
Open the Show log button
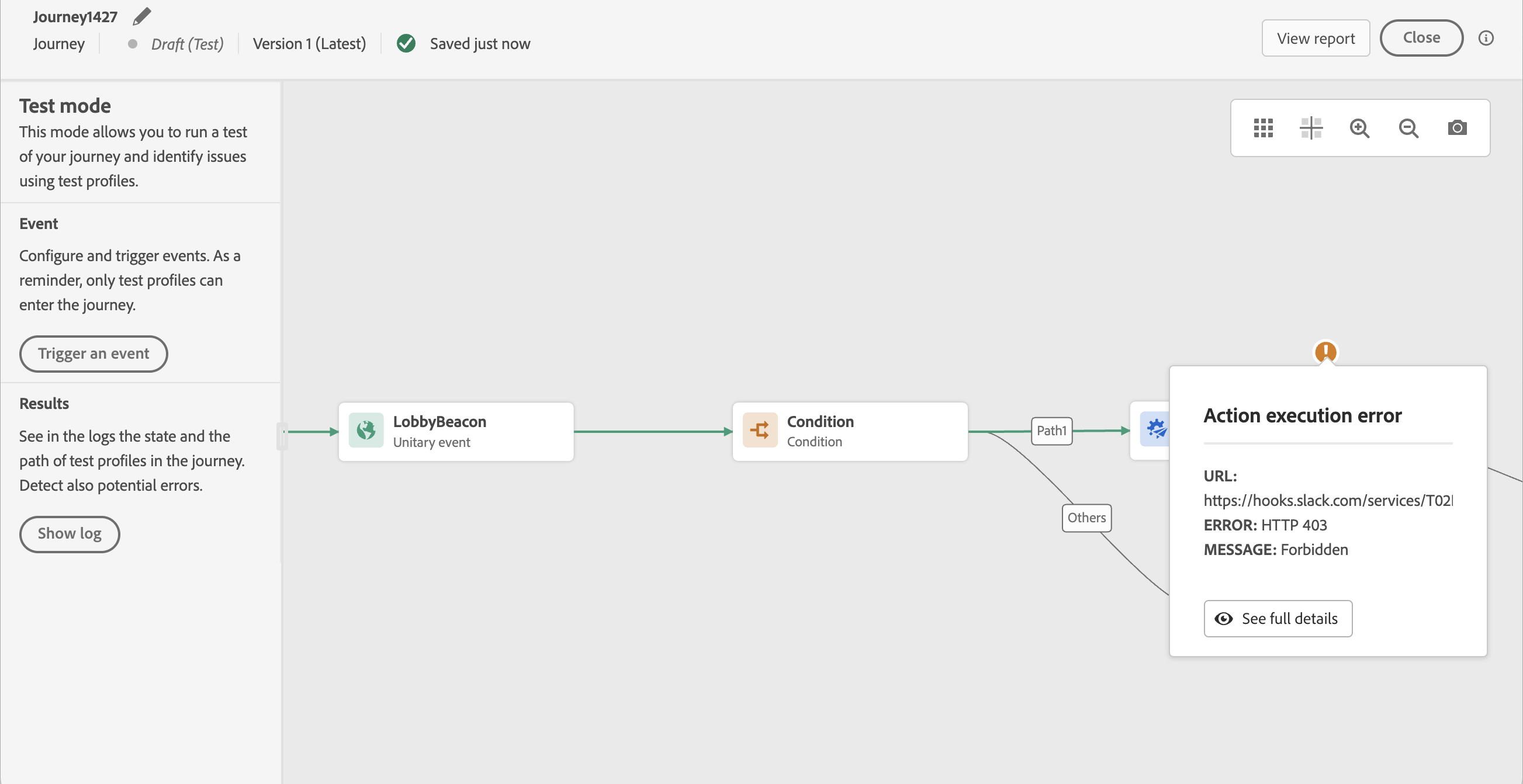[70, 533]
